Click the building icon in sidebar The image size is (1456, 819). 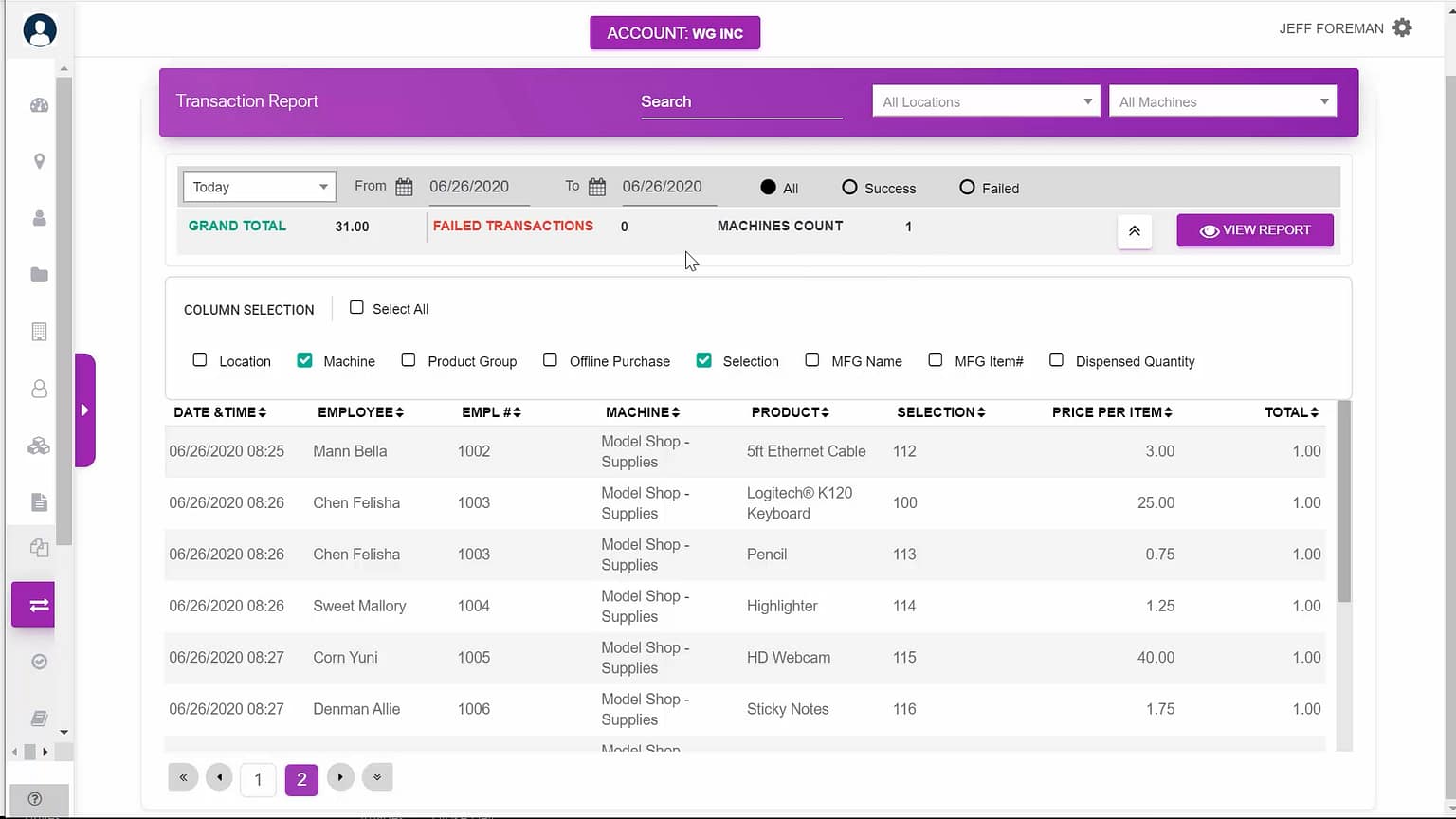(x=39, y=332)
